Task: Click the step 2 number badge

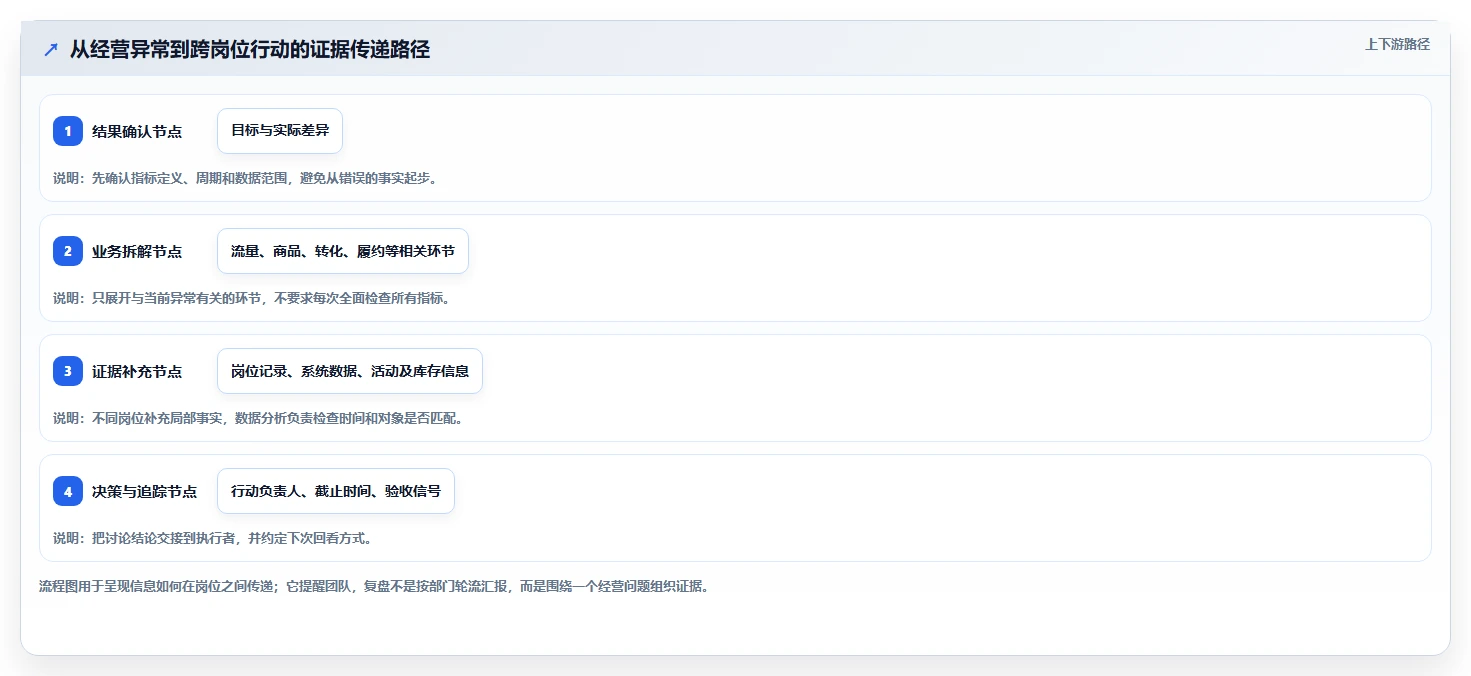Action: [x=68, y=251]
